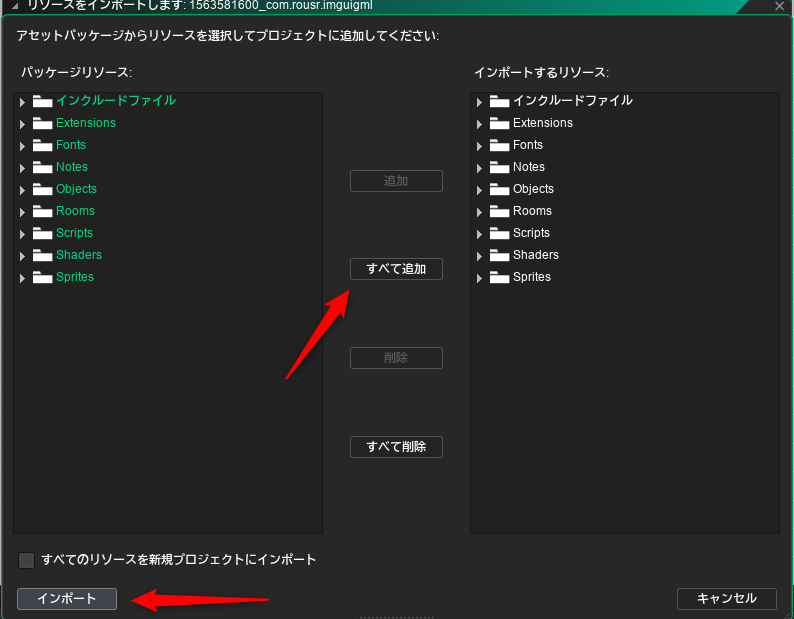Click Shaders folder icon in import list

tap(499, 255)
